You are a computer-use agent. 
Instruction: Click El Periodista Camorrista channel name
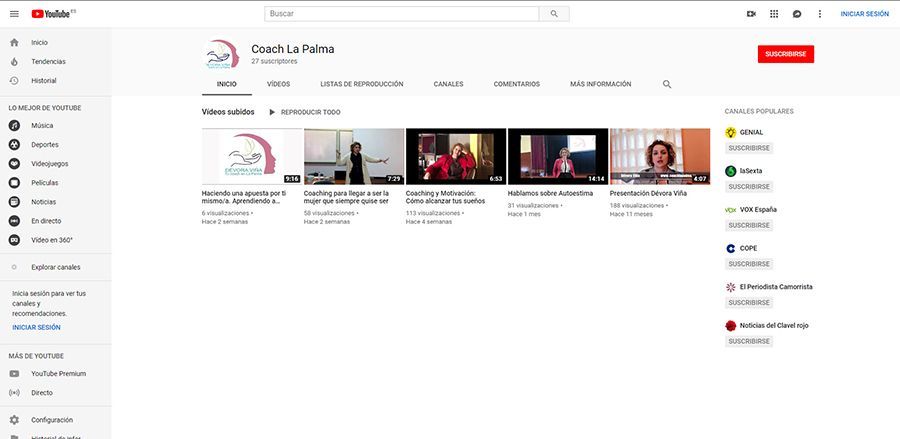[776, 287]
